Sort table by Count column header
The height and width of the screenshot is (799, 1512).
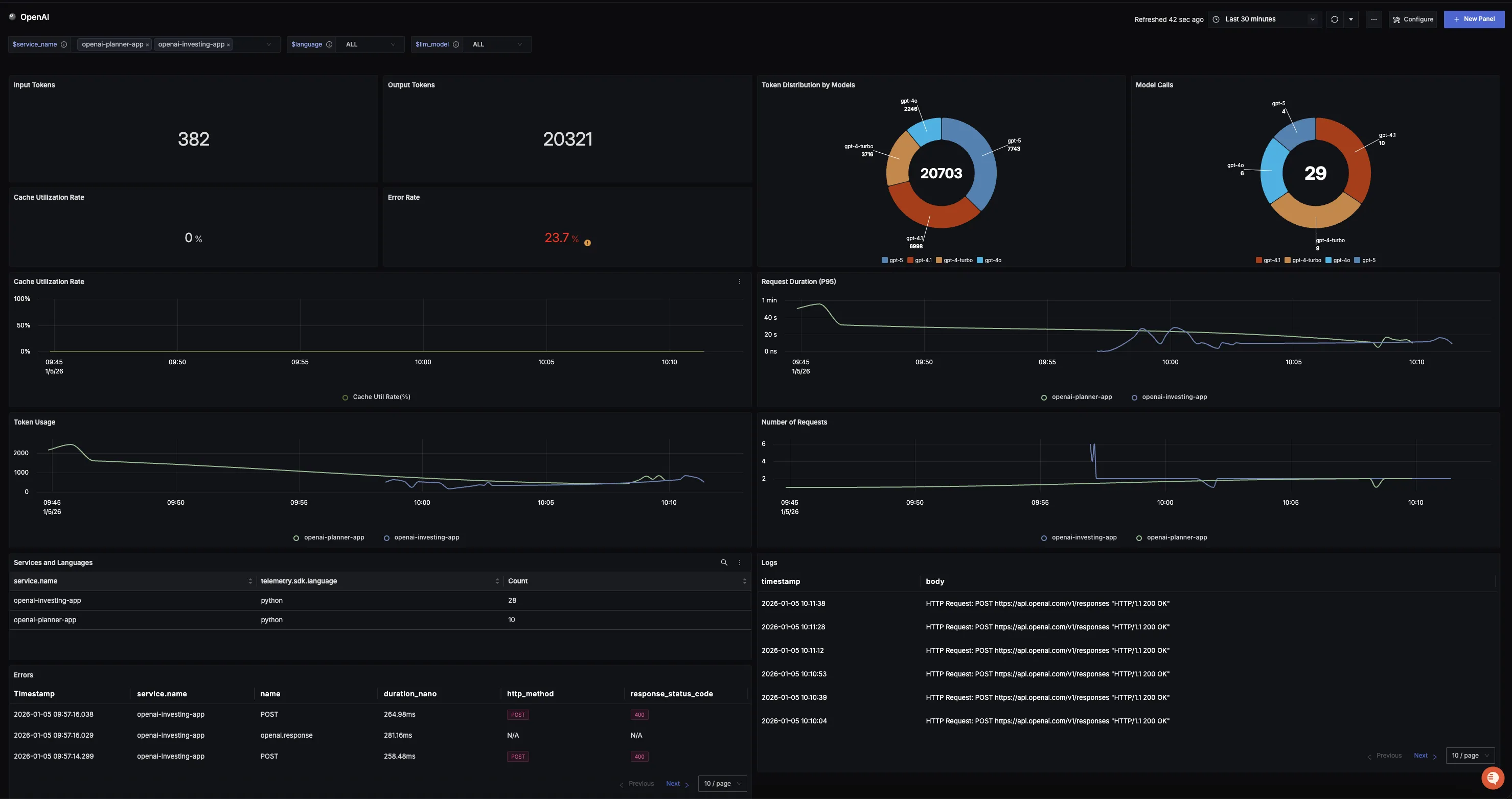pos(518,581)
